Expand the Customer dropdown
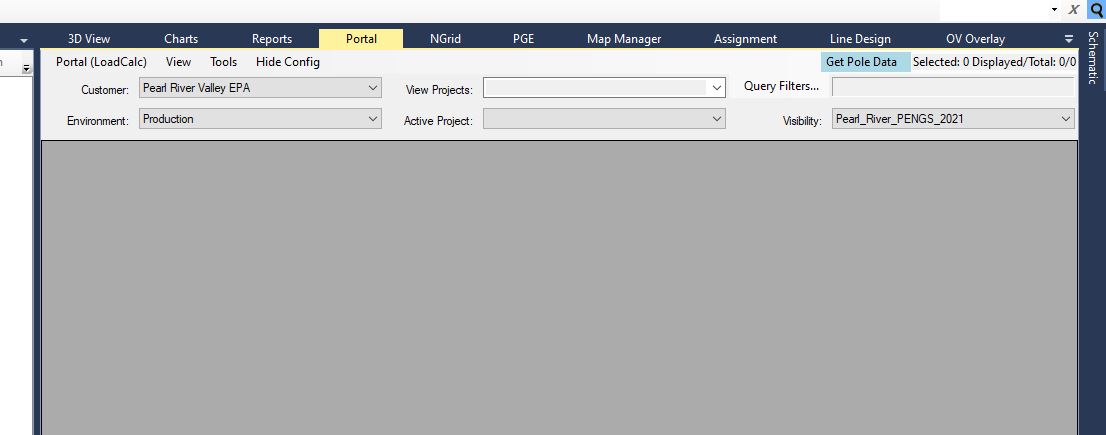The width and height of the screenshot is (1106, 435). tap(373, 88)
